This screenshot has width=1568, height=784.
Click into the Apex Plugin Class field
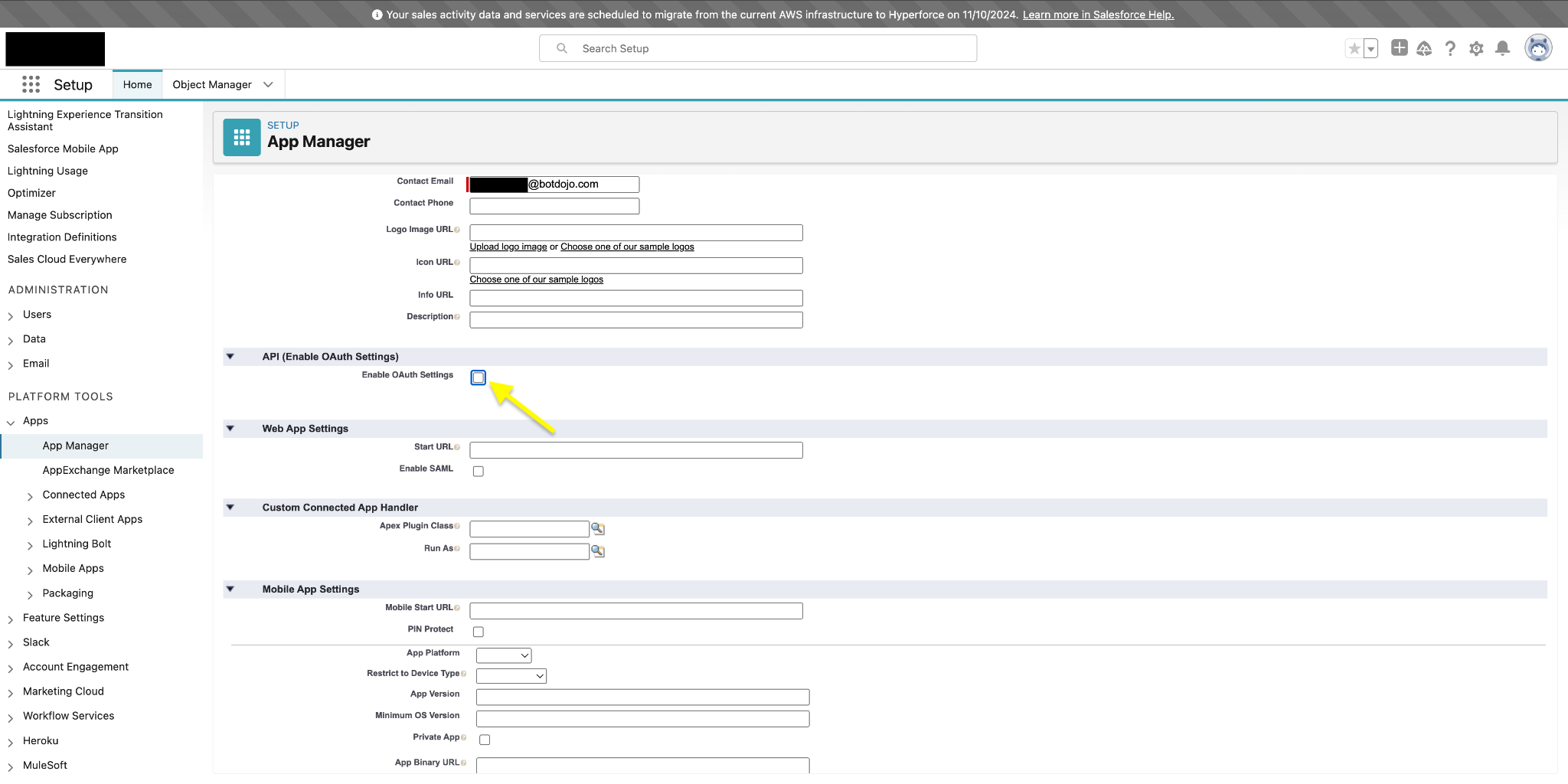(529, 529)
